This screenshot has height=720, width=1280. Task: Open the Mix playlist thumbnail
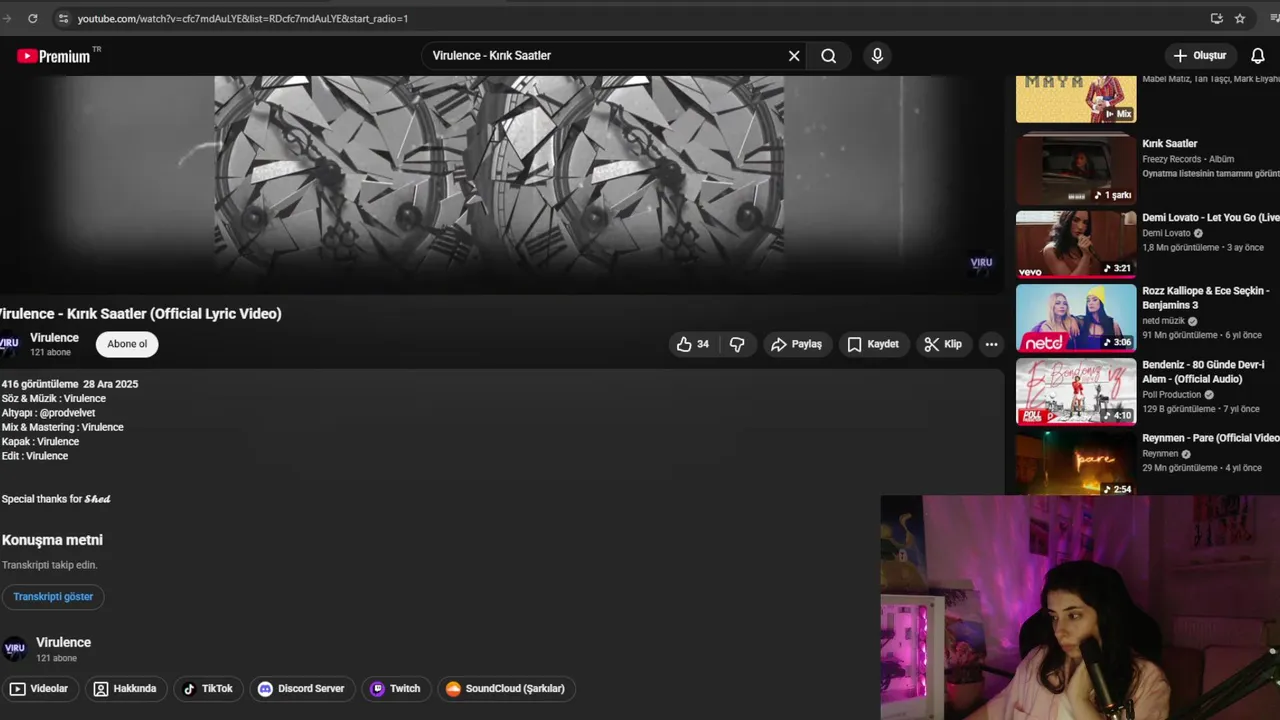click(1076, 99)
